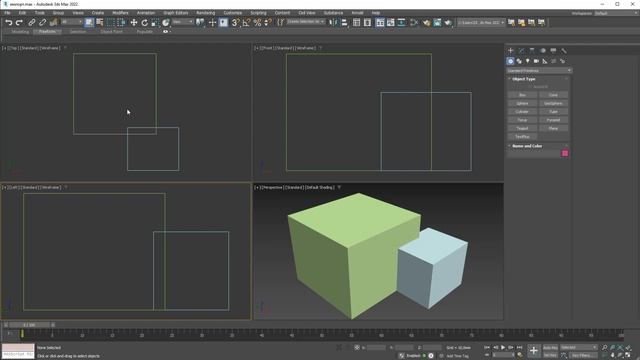
Task: Open the Standard Primitives dropdown
Action: (x=539, y=71)
